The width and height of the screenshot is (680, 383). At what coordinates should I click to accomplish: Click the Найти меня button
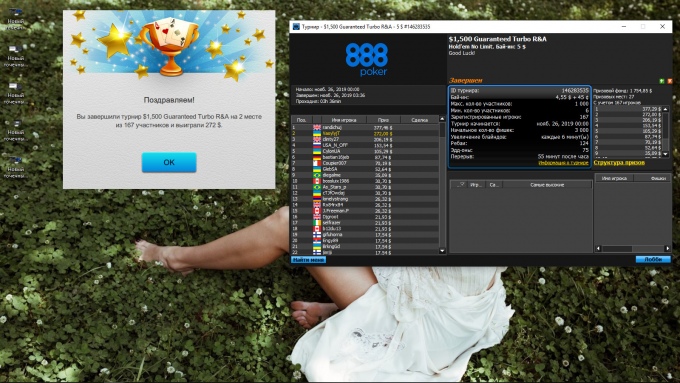(308, 260)
